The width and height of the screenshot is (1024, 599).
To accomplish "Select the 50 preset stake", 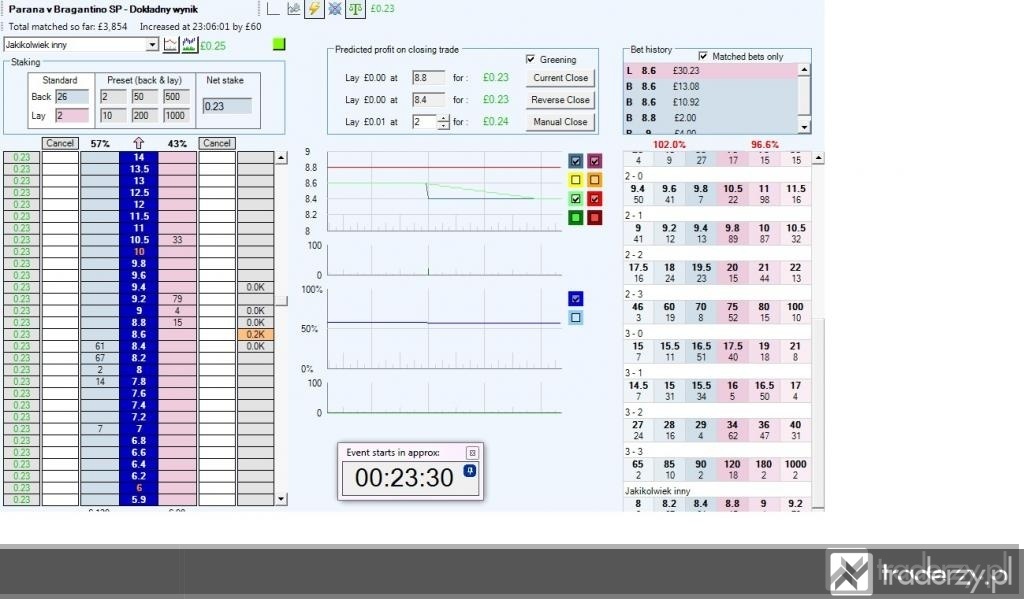I will (144, 97).
